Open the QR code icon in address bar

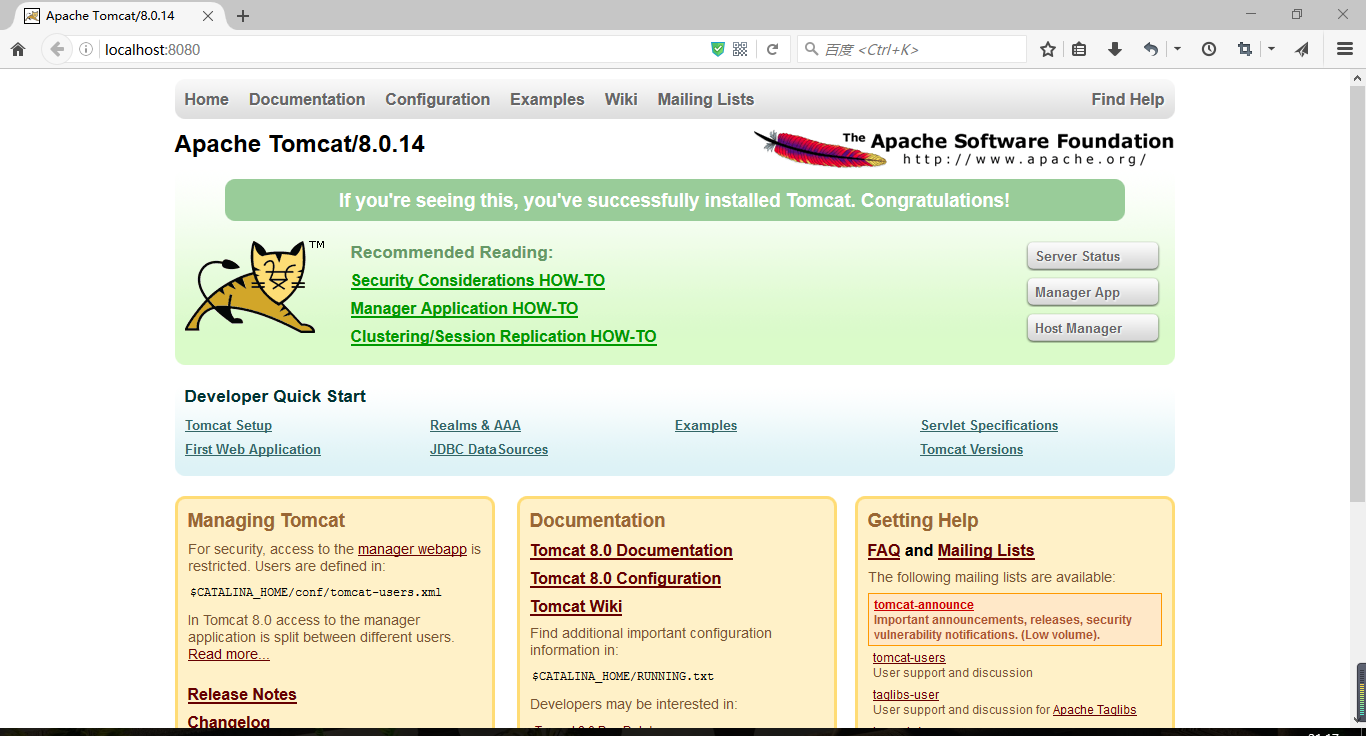740,49
